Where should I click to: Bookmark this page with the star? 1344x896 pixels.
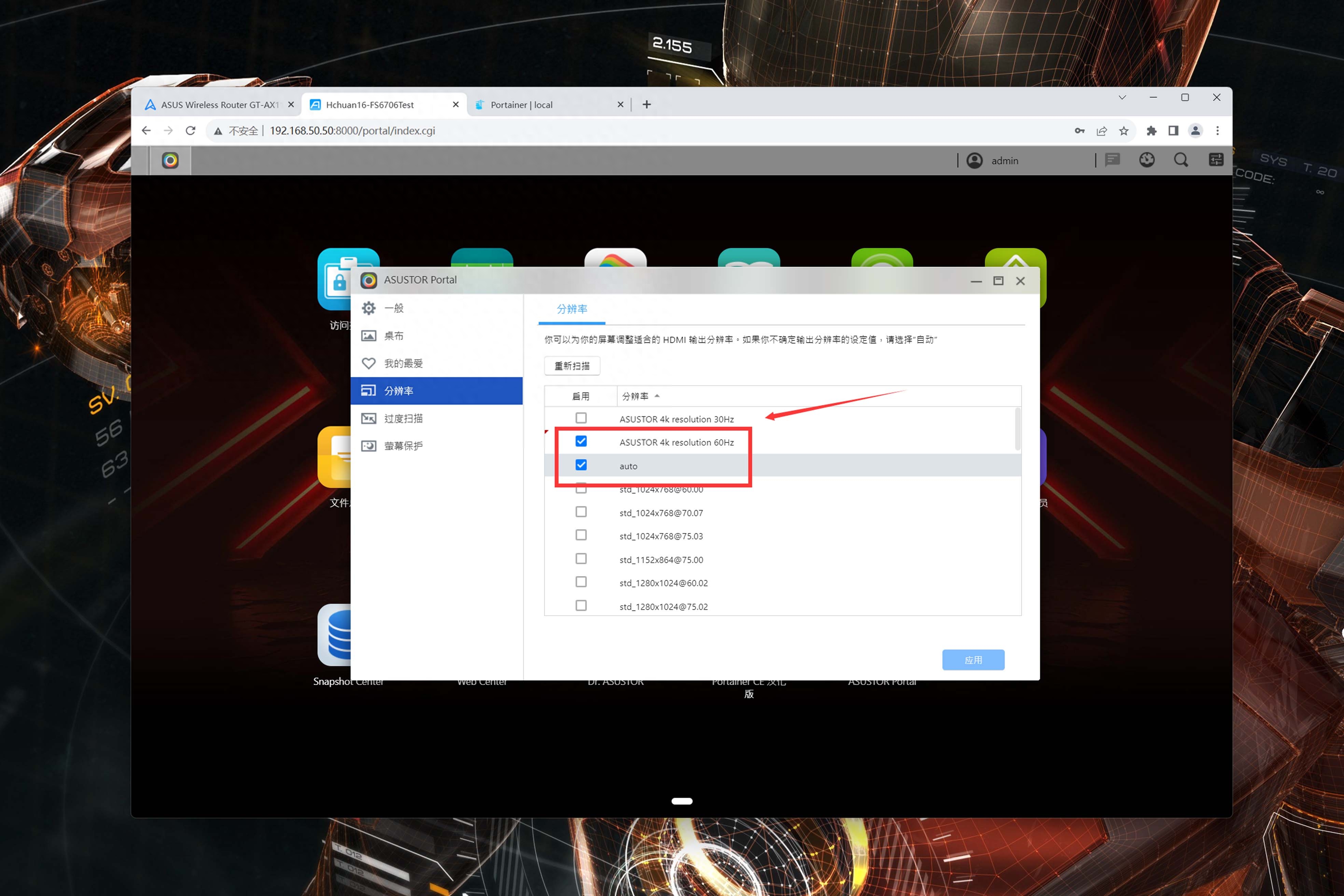click(1124, 131)
